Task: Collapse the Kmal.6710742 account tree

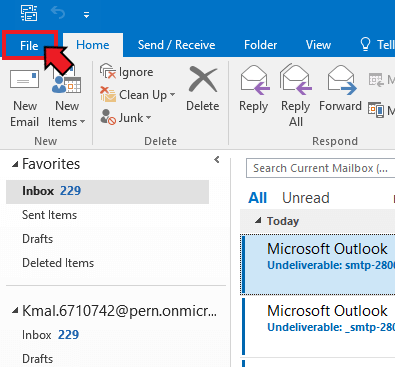Action: tap(15, 311)
